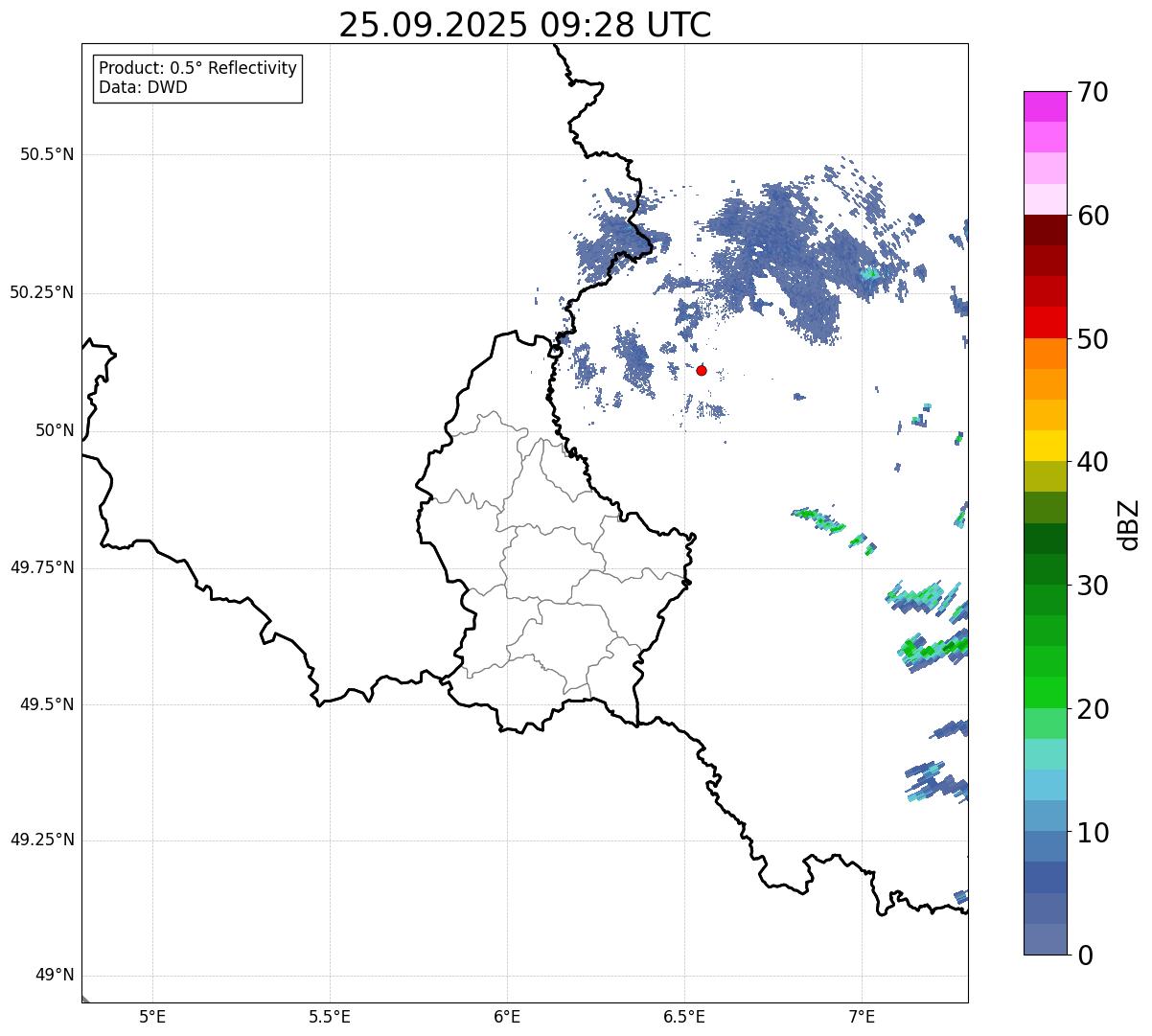Click the 49°N latitude label

click(x=55, y=976)
